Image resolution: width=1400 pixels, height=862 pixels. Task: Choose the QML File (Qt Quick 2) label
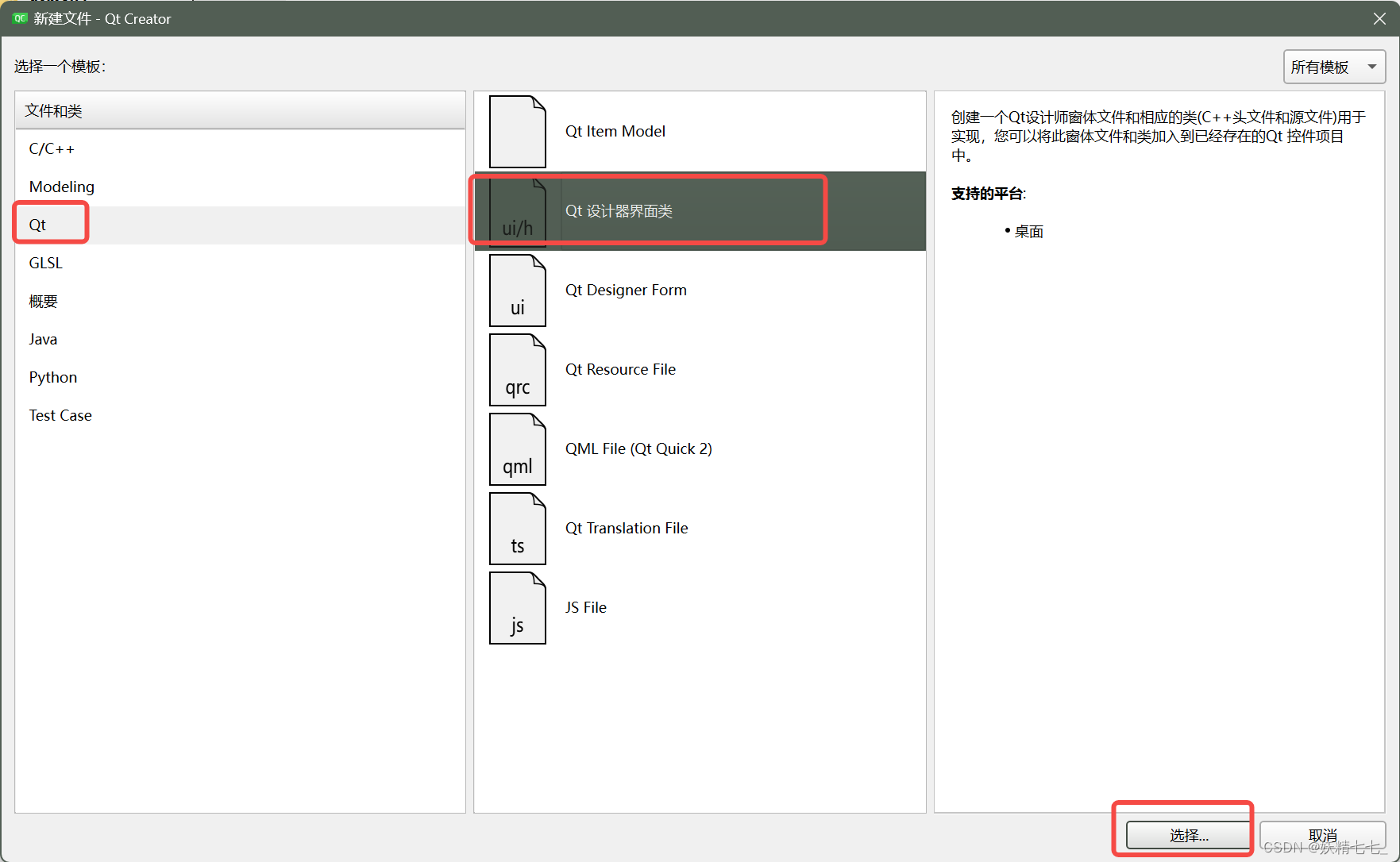tap(638, 448)
